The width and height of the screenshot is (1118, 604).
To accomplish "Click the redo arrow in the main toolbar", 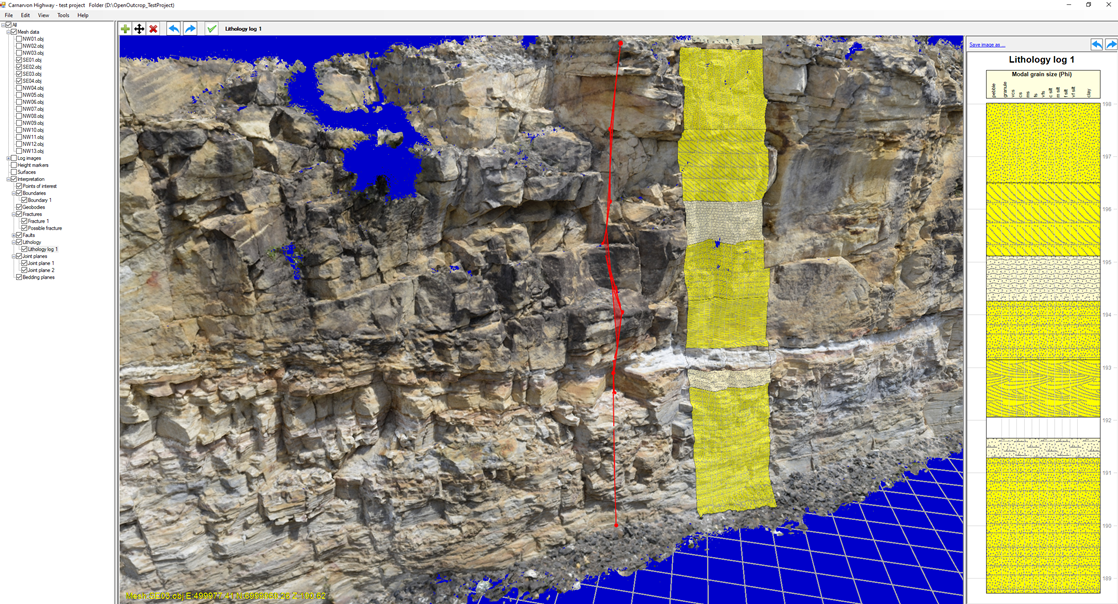I will point(190,29).
